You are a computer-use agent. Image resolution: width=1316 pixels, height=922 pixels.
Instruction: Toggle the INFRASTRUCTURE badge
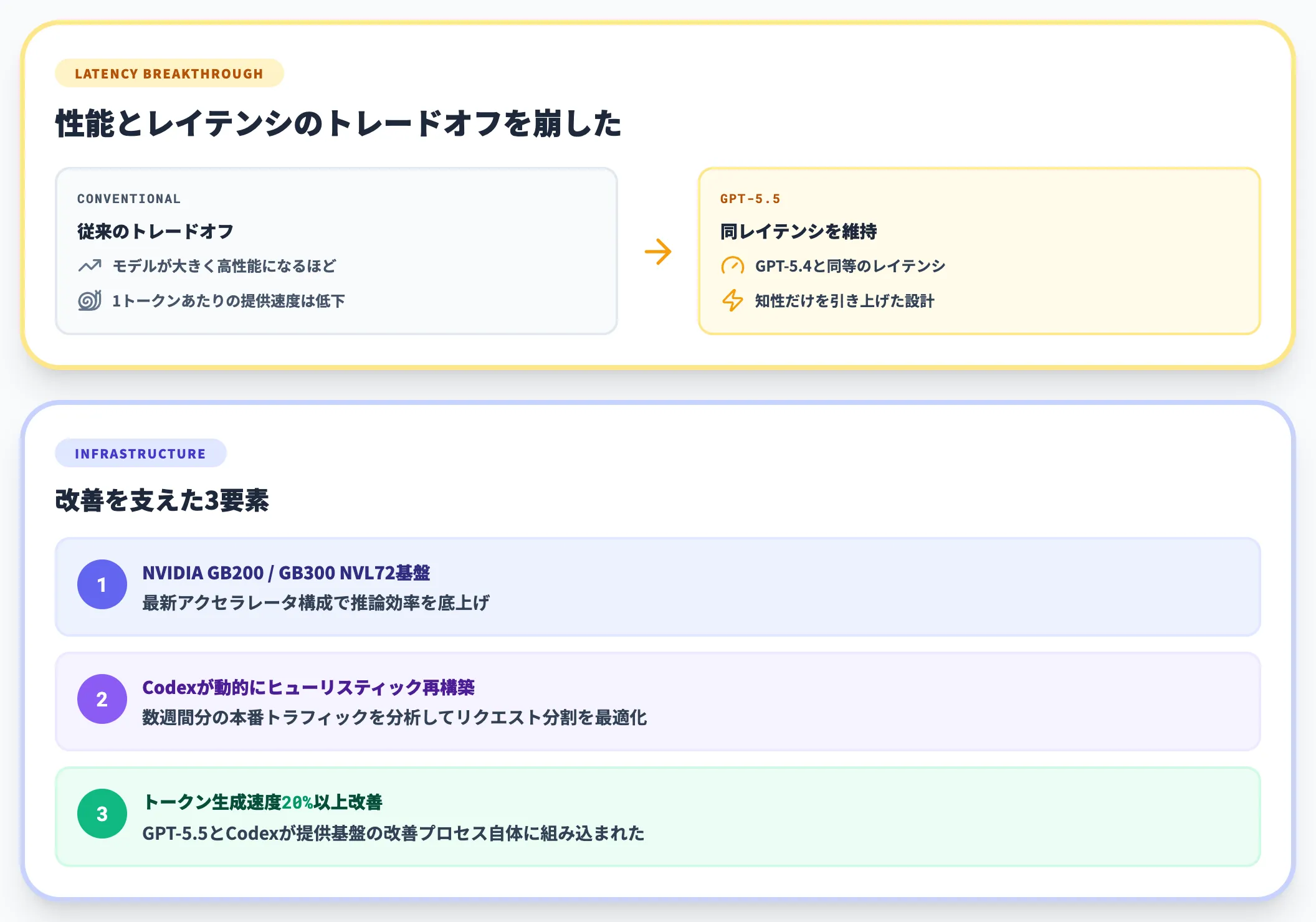click(140, 453)
